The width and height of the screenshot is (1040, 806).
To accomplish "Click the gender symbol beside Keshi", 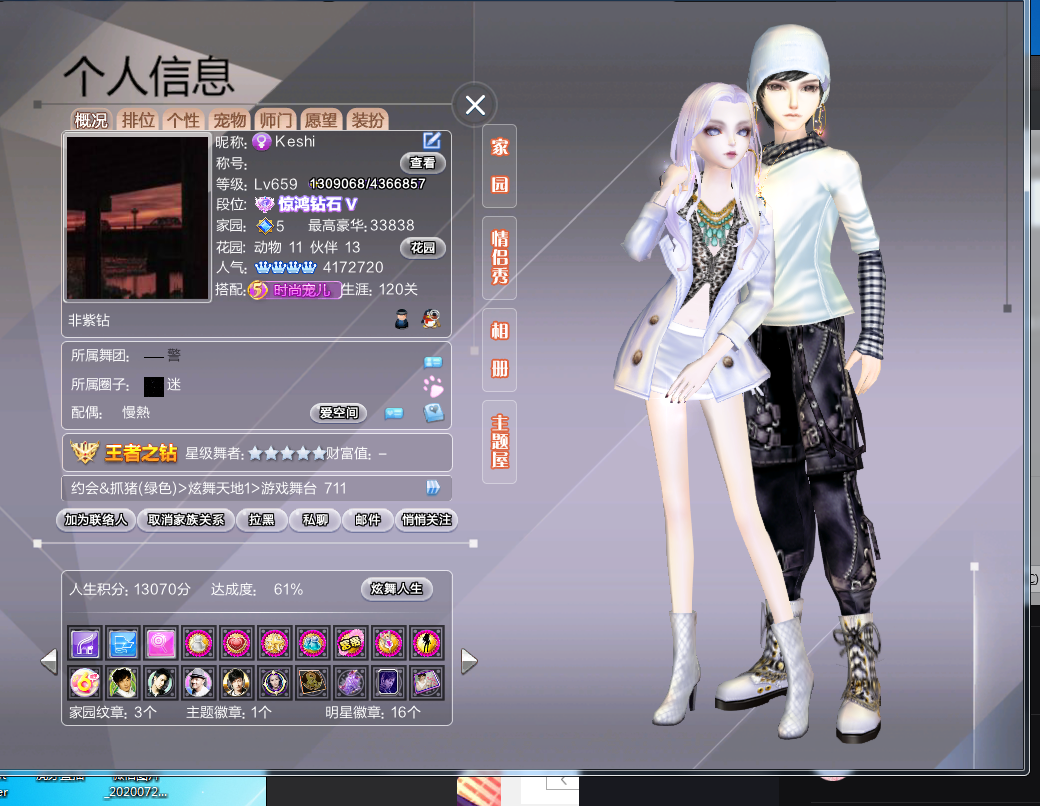I will click(x=261, y=141).
